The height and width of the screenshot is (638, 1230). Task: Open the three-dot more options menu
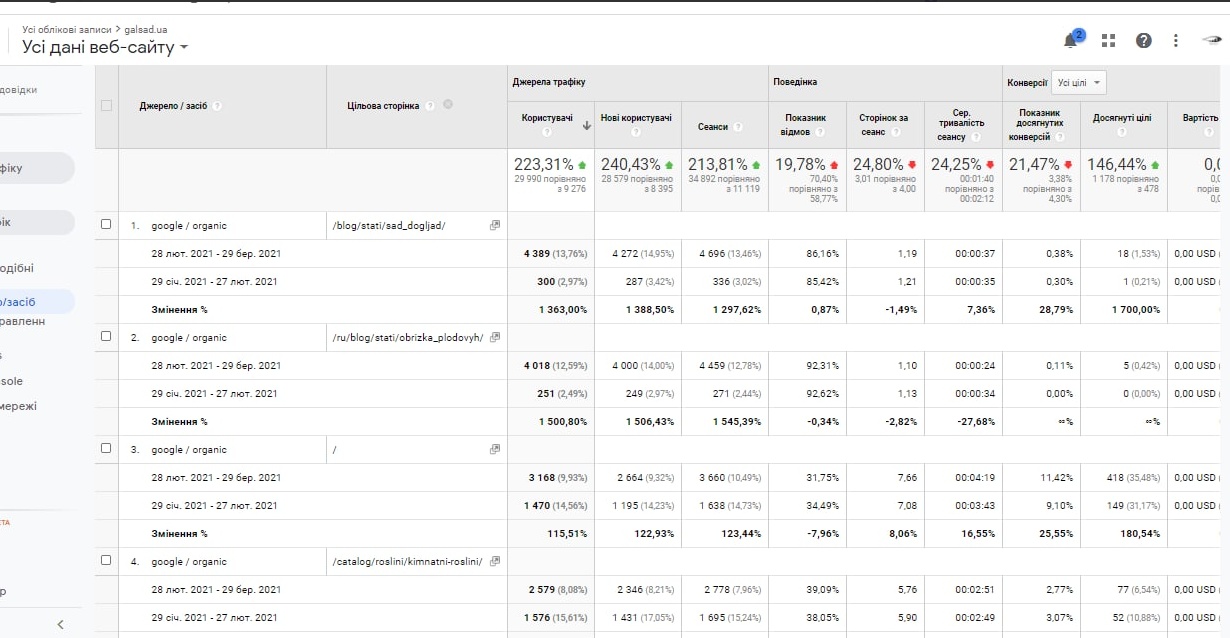pyautogui.click(x=1176, y=41)
